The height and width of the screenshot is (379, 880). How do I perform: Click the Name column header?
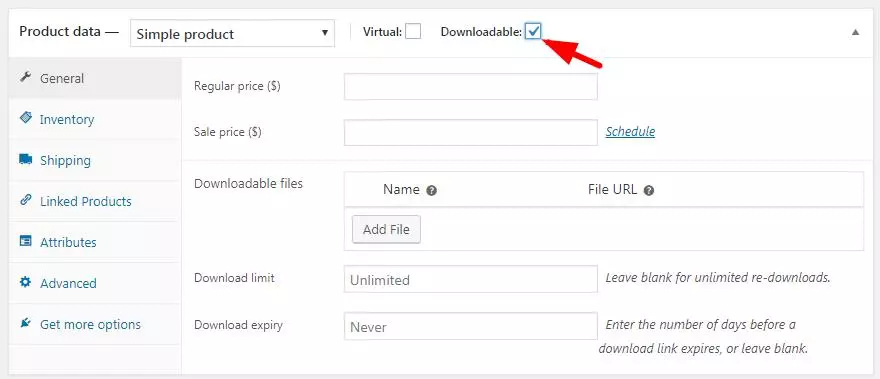pos(401,190)
